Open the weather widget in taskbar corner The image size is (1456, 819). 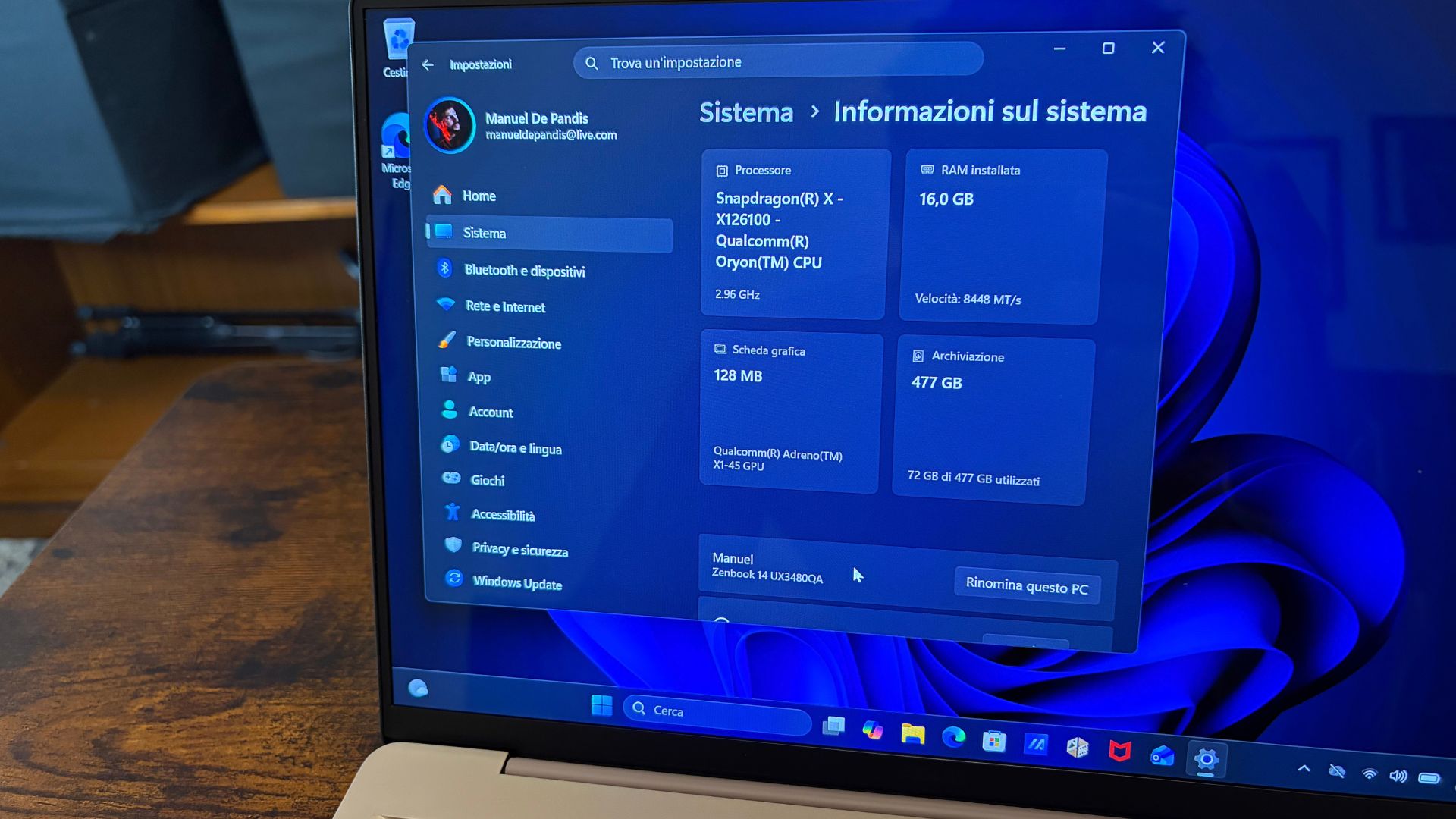[x=418, y=688]
